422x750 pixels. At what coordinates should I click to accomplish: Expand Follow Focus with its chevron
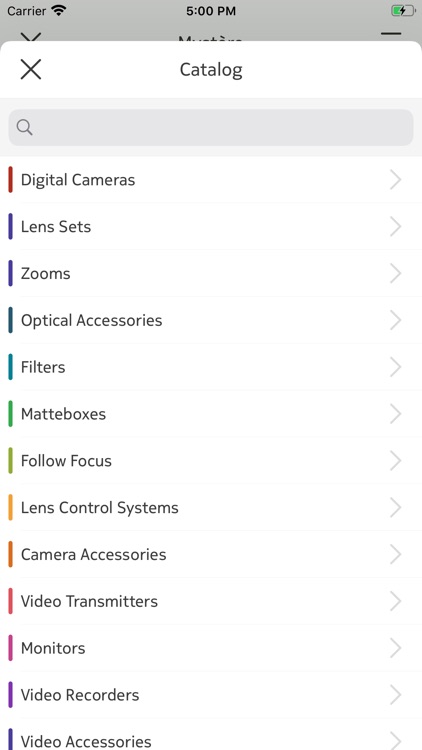click(395, 461)
